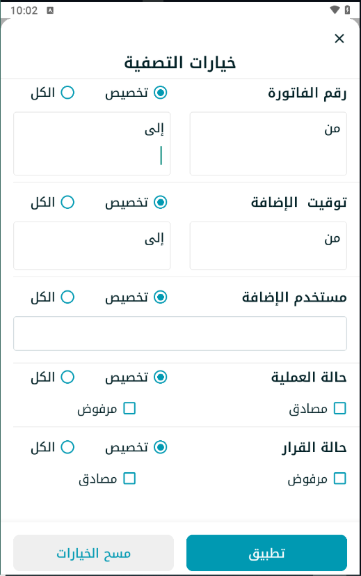Open the توقيت الإضافة من date field

pyautogui.click(x=268, y=245)
